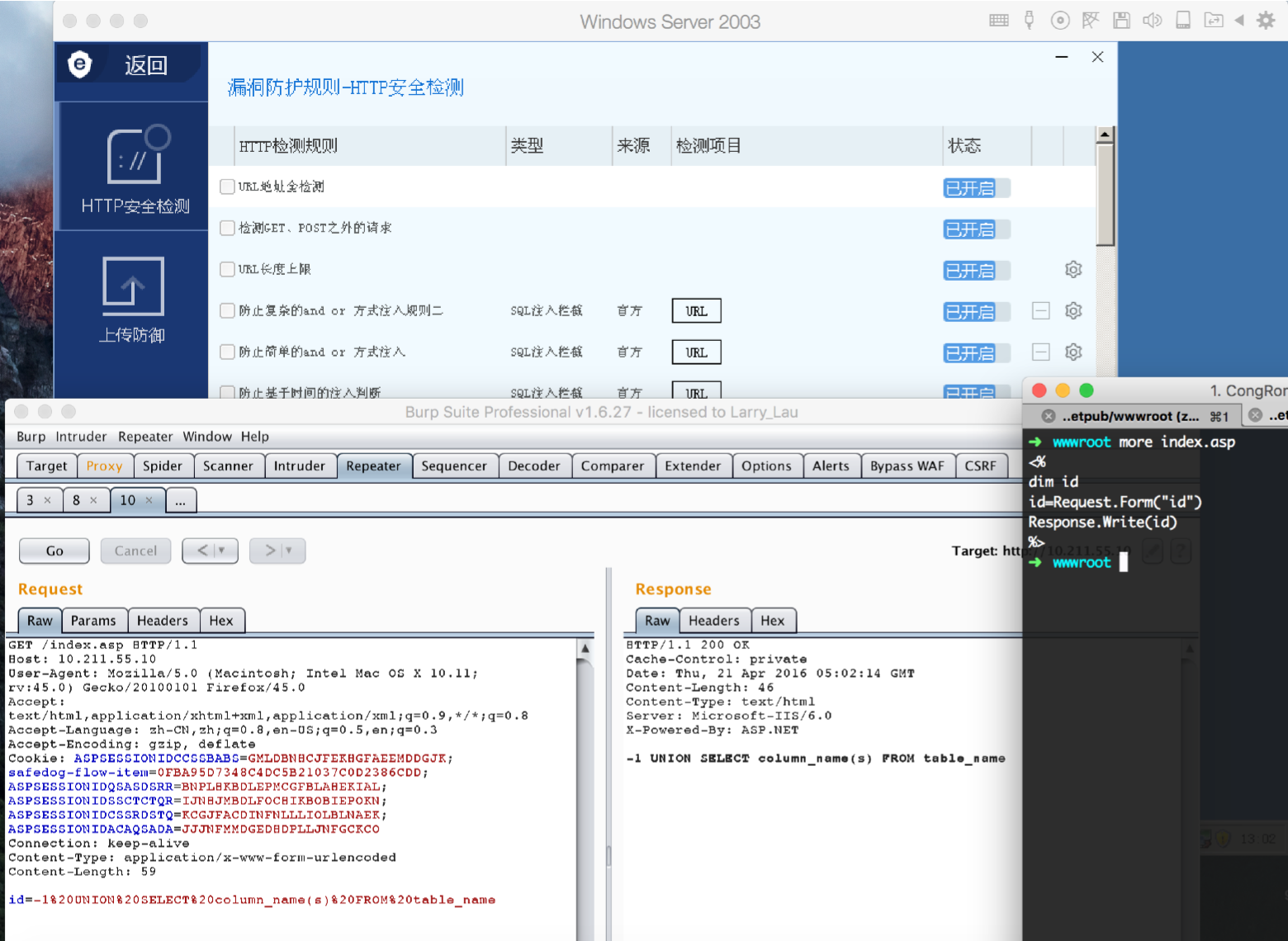Click the gear settings icon for URL长度上限
Viewport: 1288px width, 941px height.
point(1073,270)
